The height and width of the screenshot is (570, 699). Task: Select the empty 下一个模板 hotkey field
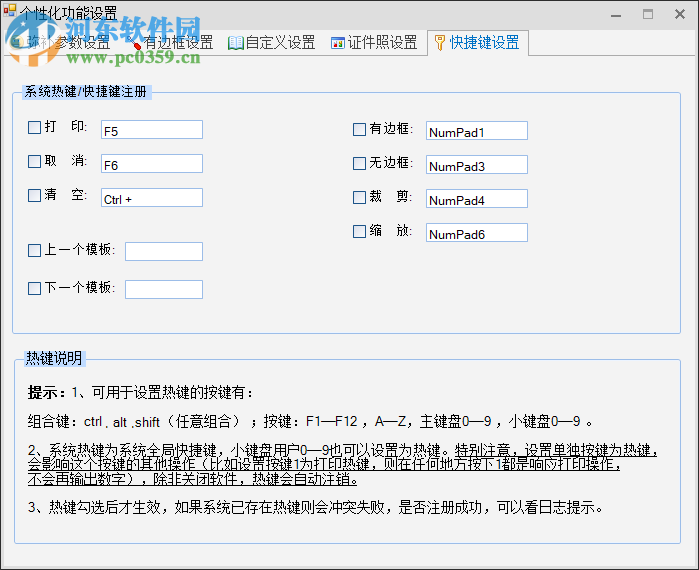click(x=164, y=289)
